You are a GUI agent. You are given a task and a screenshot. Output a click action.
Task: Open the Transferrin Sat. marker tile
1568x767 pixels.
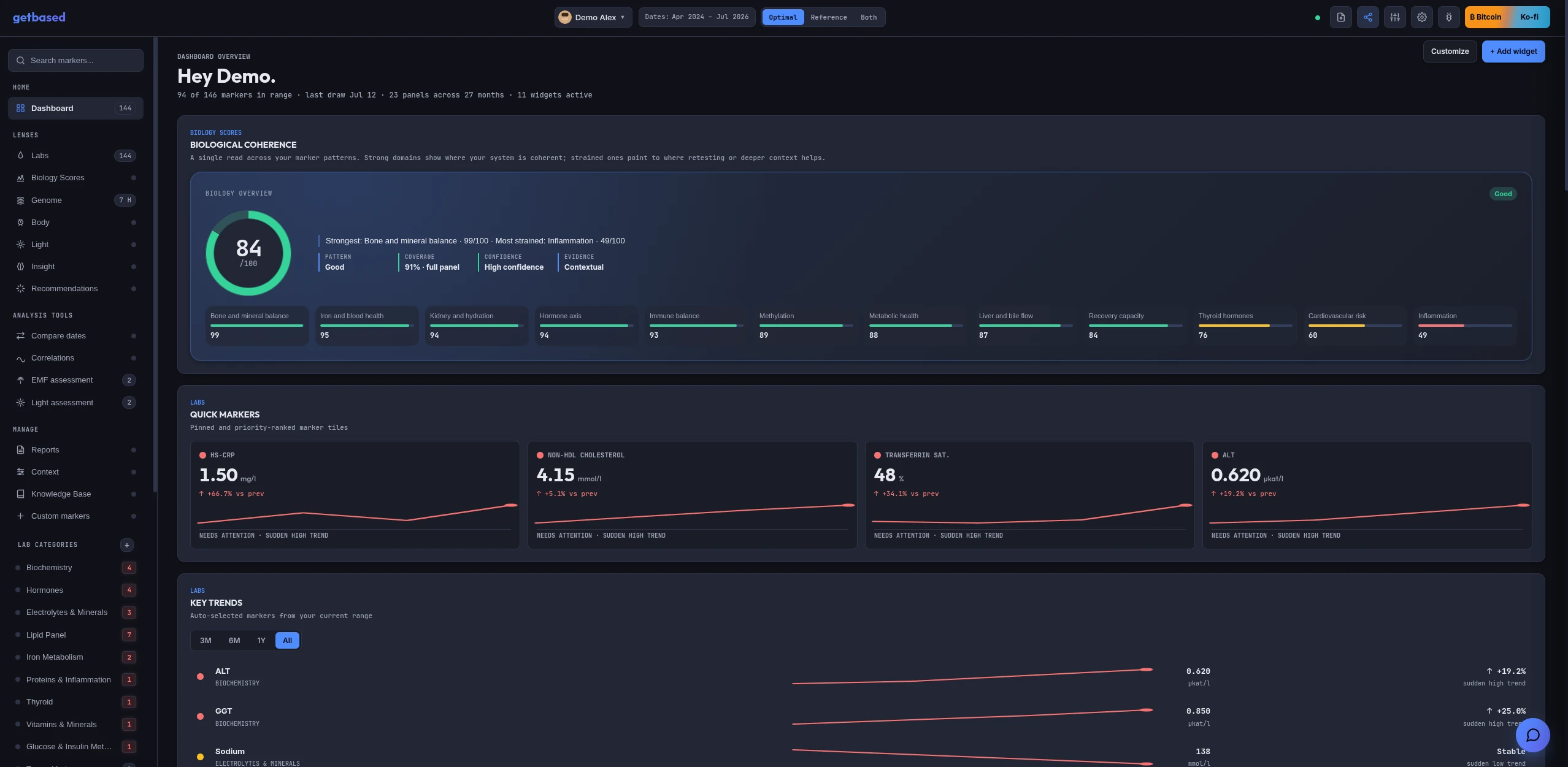[1029, 495]
